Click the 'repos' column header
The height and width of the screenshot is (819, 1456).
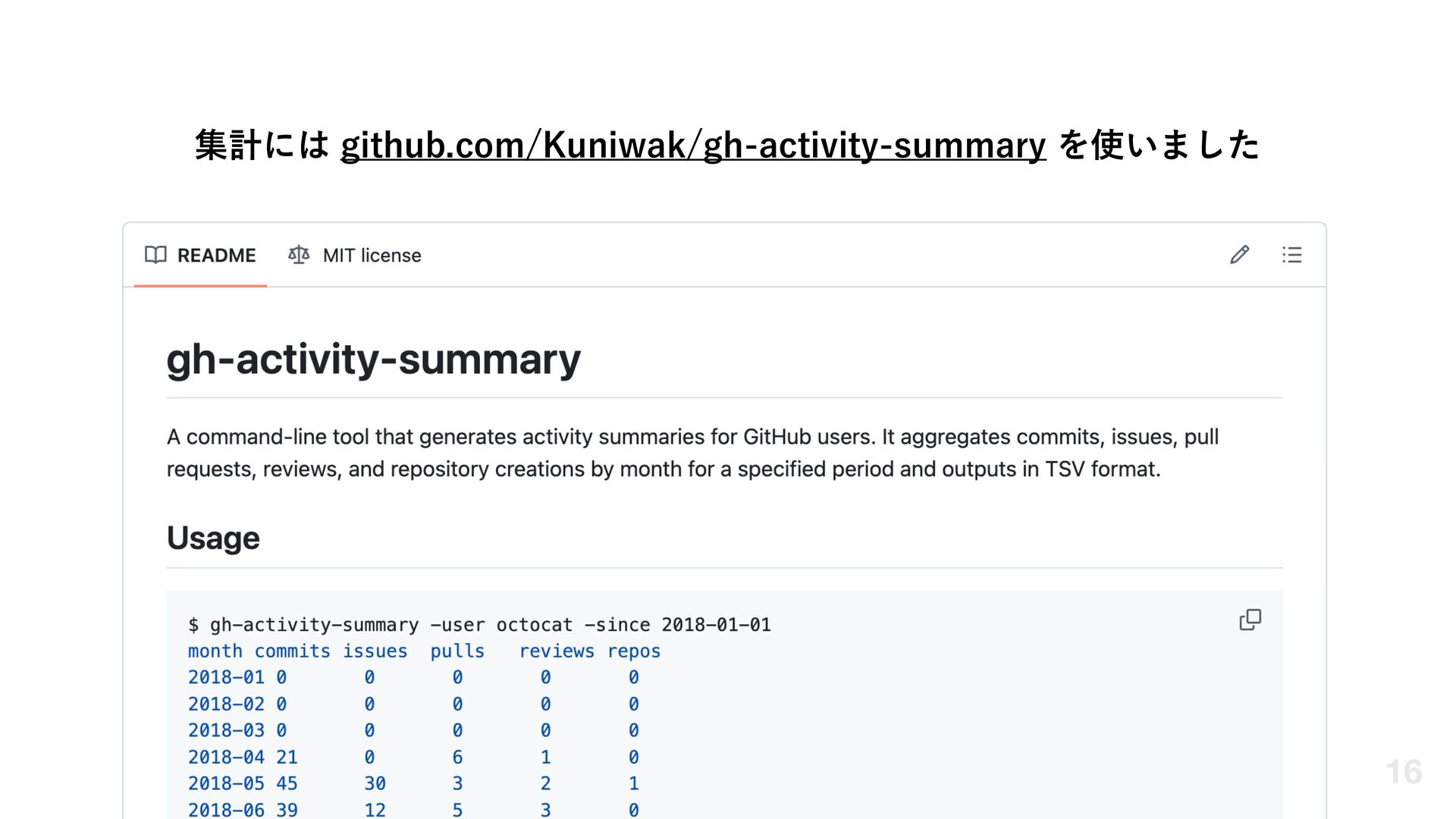(634, 651)
